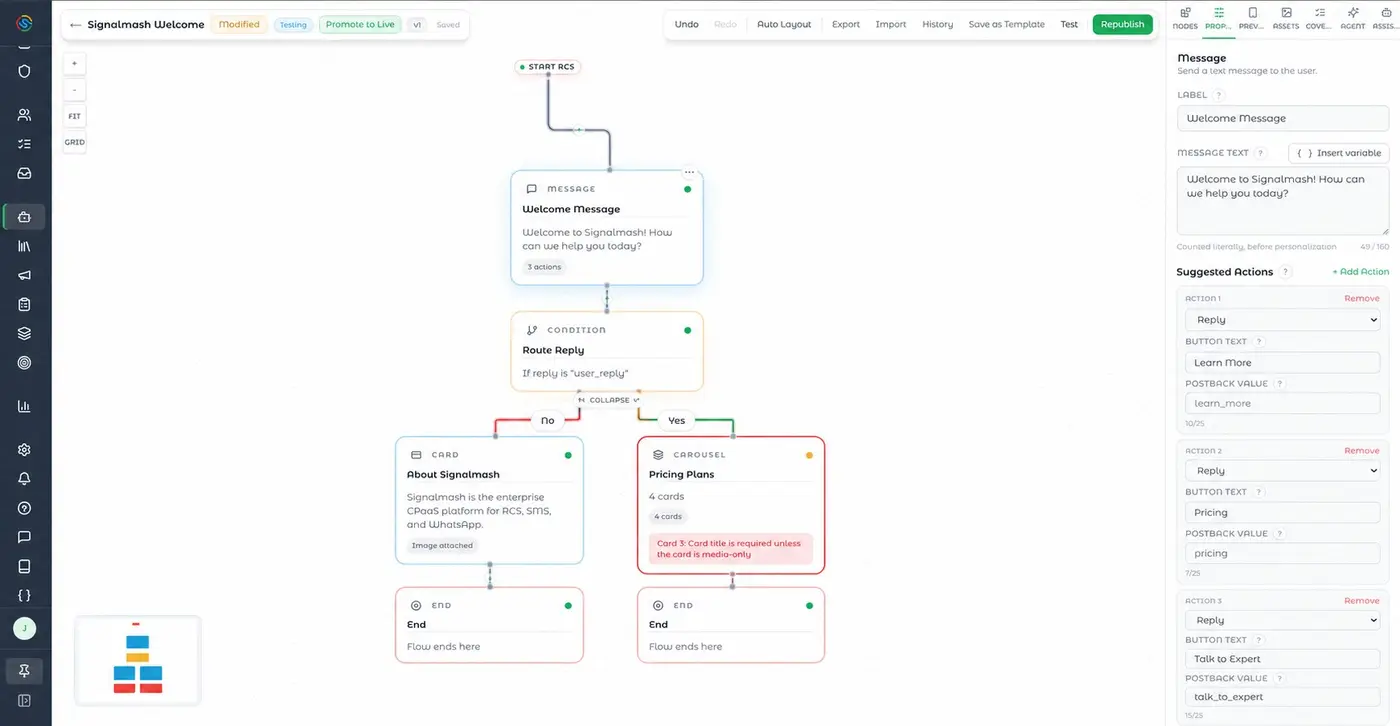Open the chat bubble sidebar icon

coord(25,537)
